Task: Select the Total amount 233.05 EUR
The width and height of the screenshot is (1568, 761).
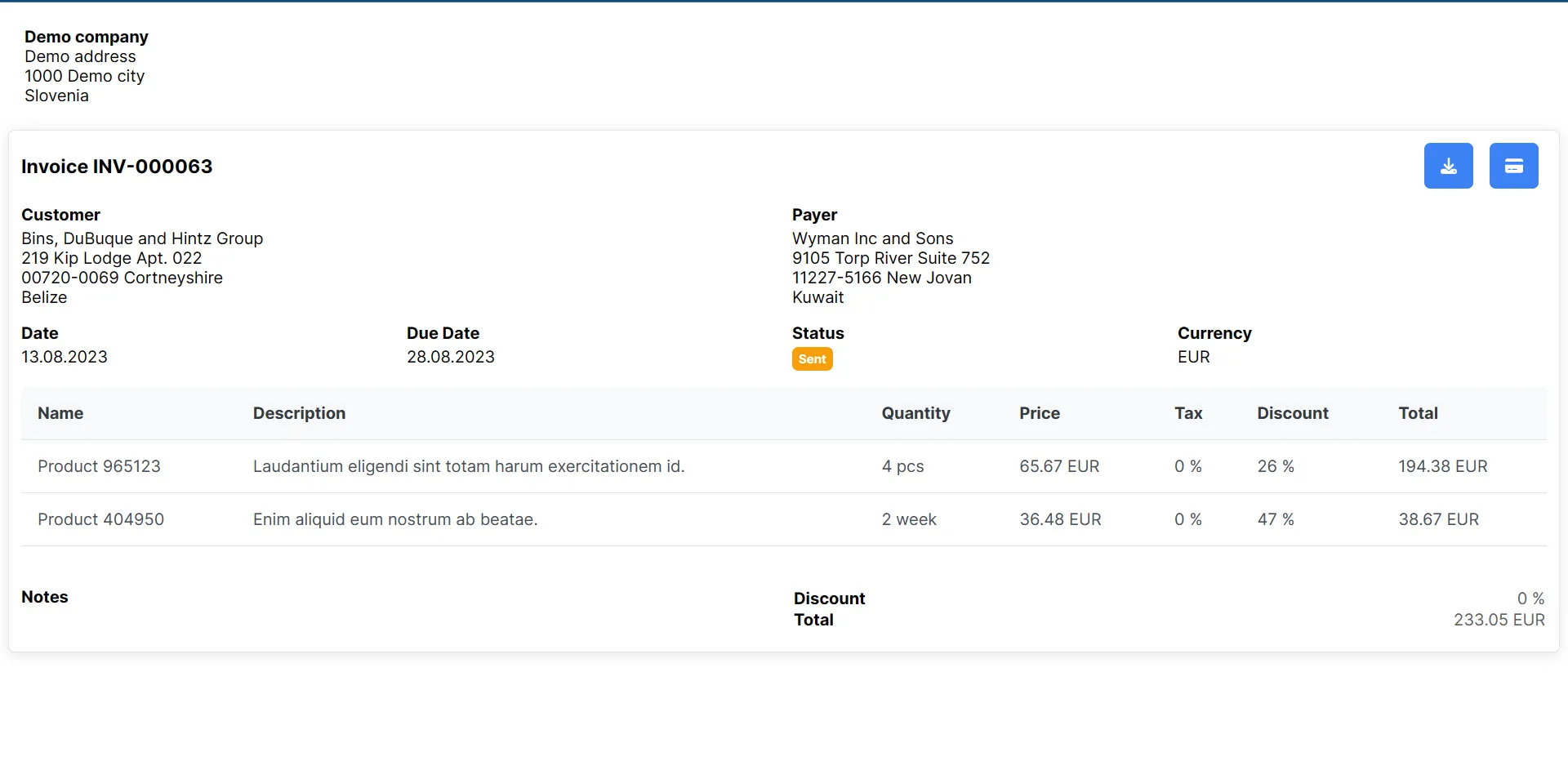Action: tap(1499, 619)
